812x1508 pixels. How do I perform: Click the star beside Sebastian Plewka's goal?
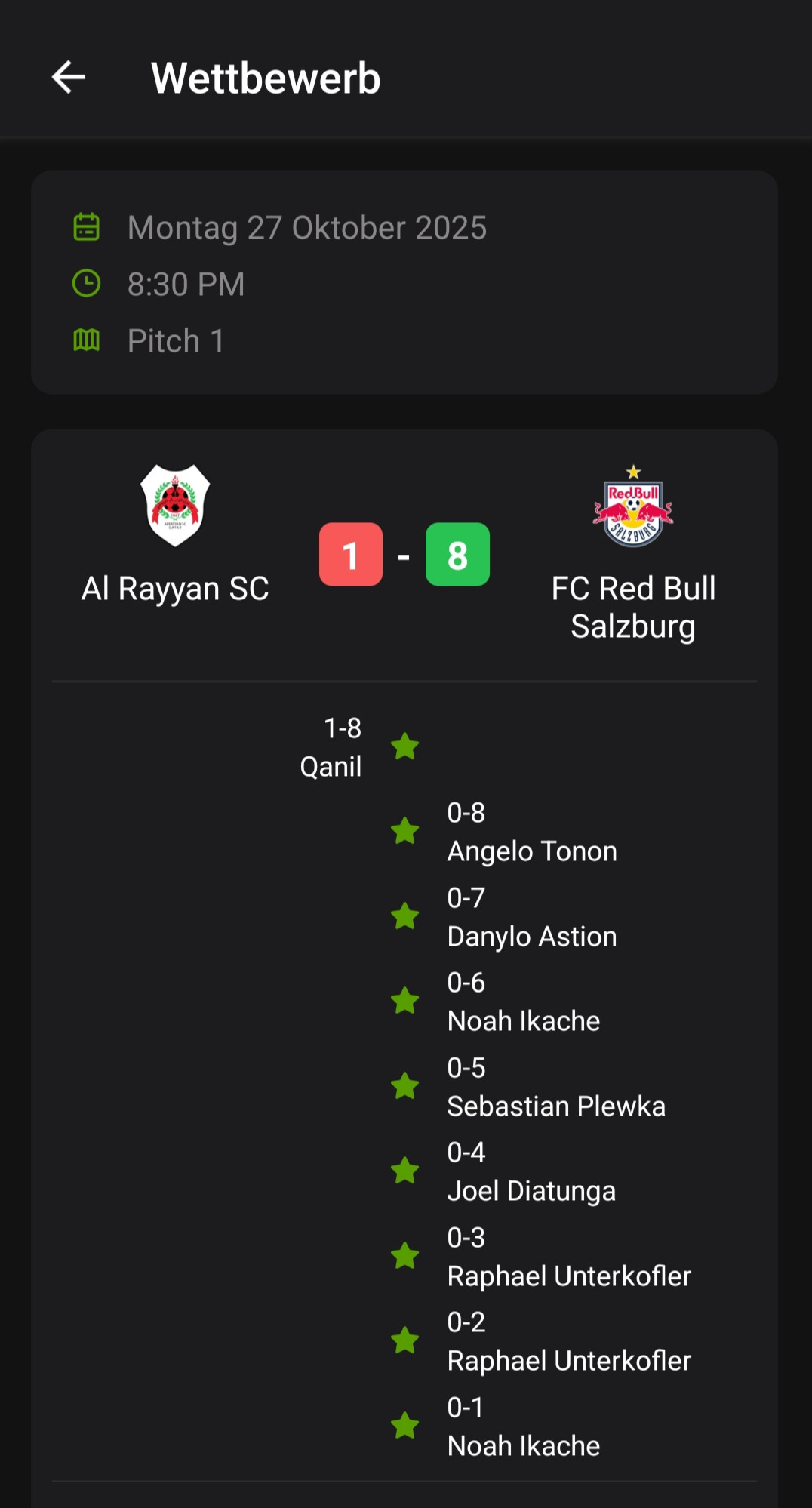(405, 1086)
